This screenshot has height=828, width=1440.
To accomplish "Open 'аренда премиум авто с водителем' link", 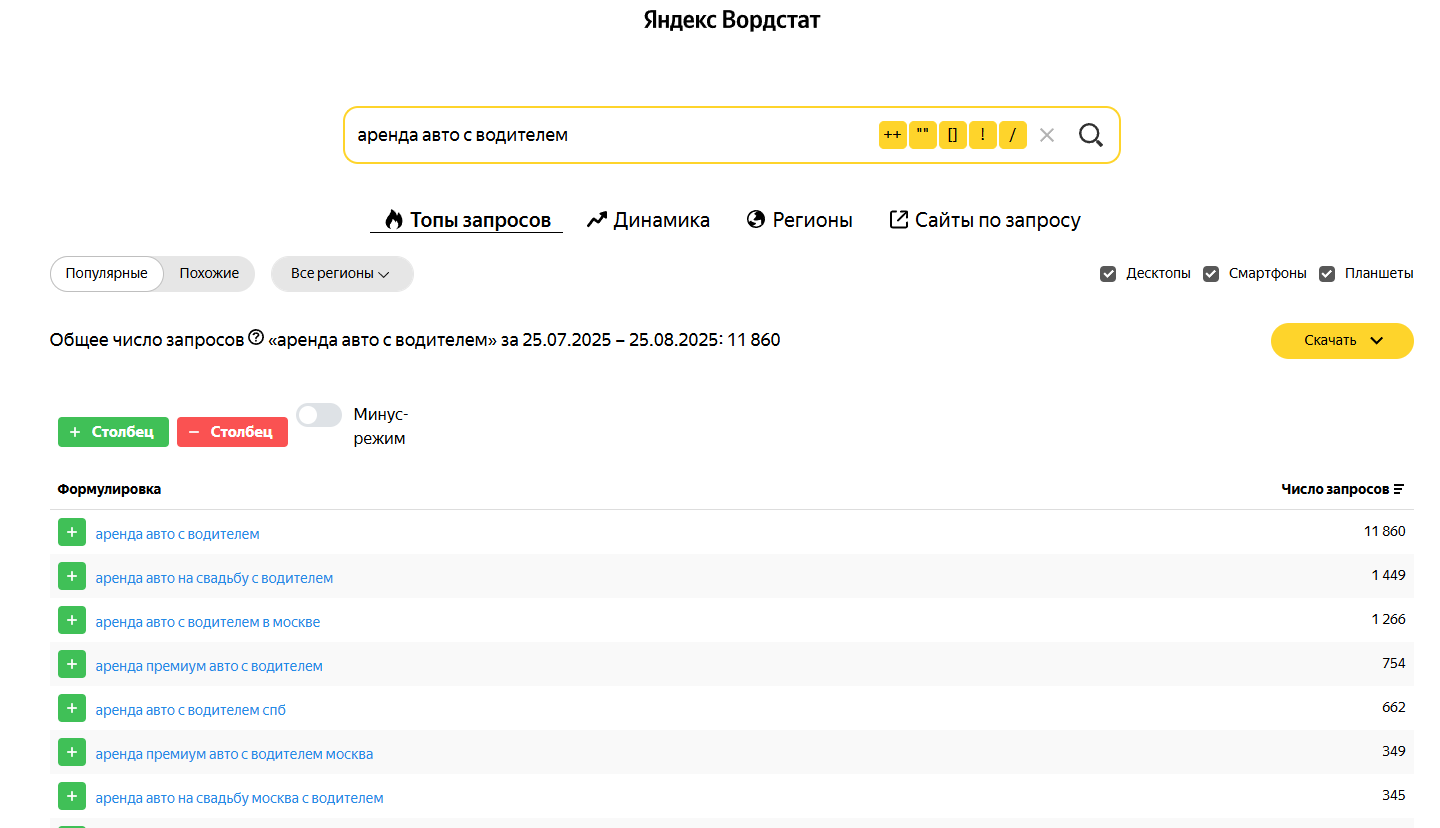I will [x=209, y=666].
